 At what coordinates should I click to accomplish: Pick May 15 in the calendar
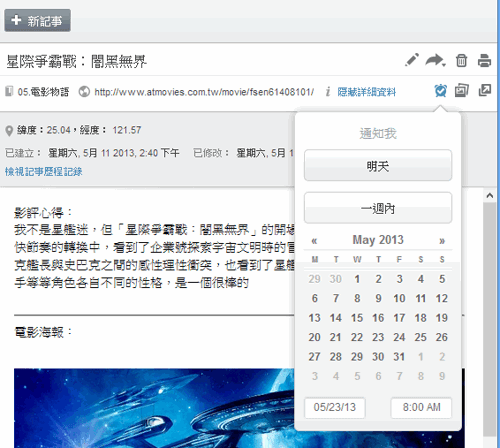[x=357, y=318]
